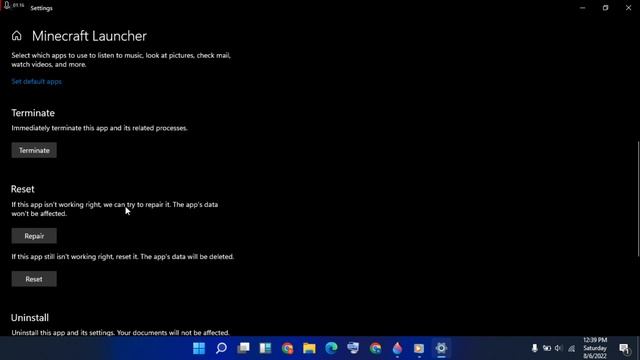Click the 'Uninstall' section heading
Viewport: 640px width, 360px height.
pyautogui.click(x=30, y=318)
